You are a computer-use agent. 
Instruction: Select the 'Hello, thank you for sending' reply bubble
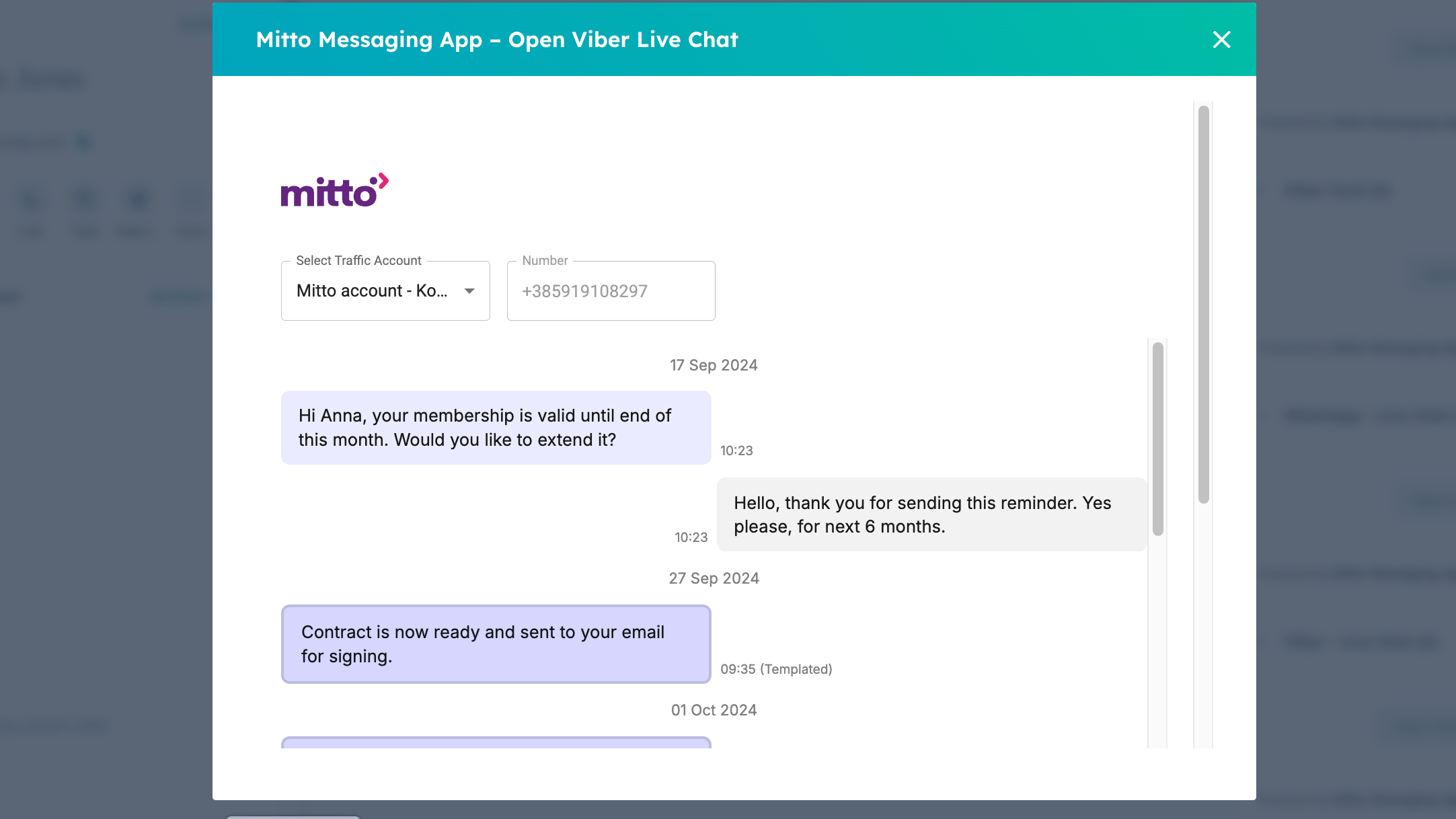point(931,514)
